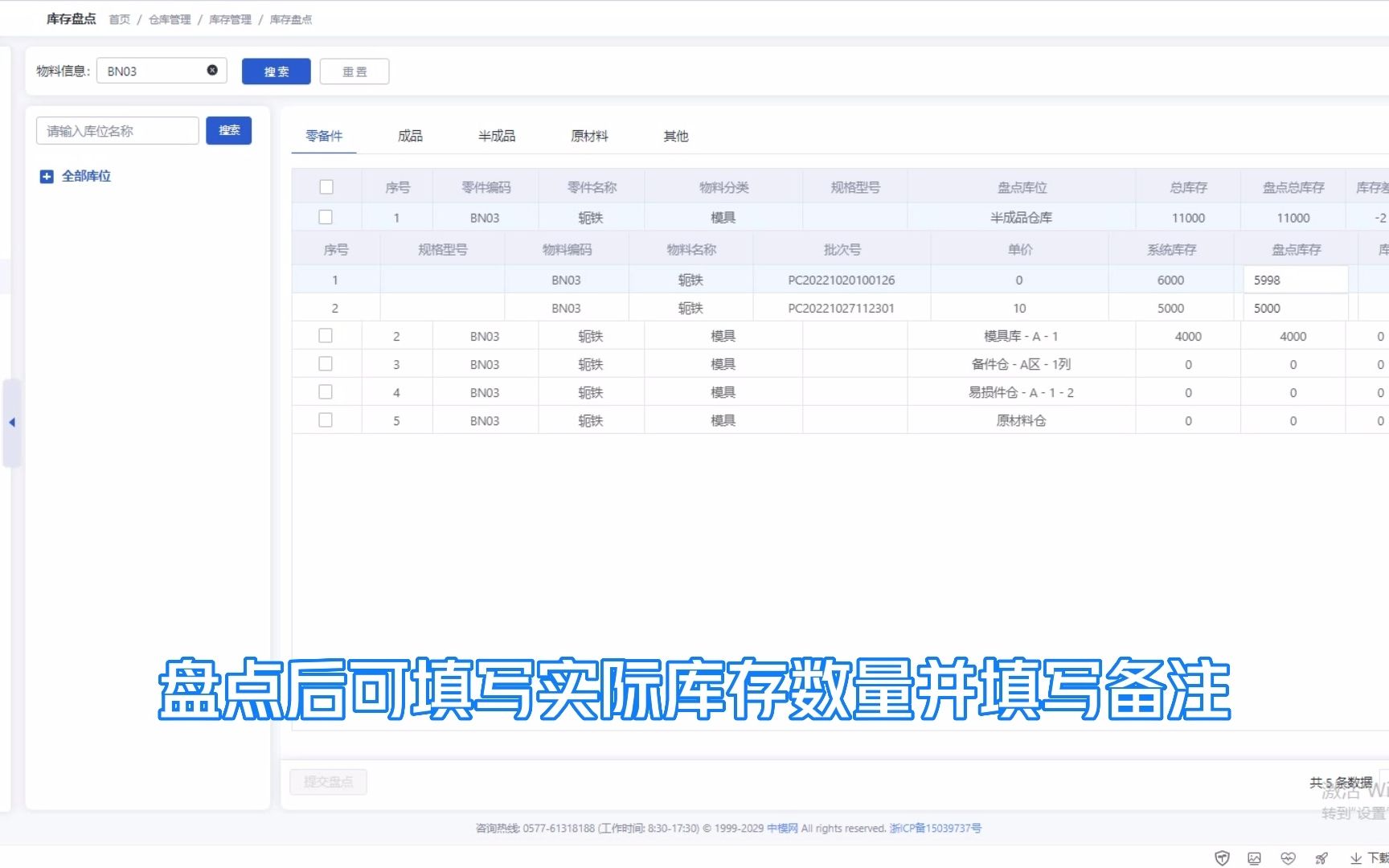Switch to the 零备件 tab
The width and height of the screenshot is (1389, 868).
click(x=324, y=136)
